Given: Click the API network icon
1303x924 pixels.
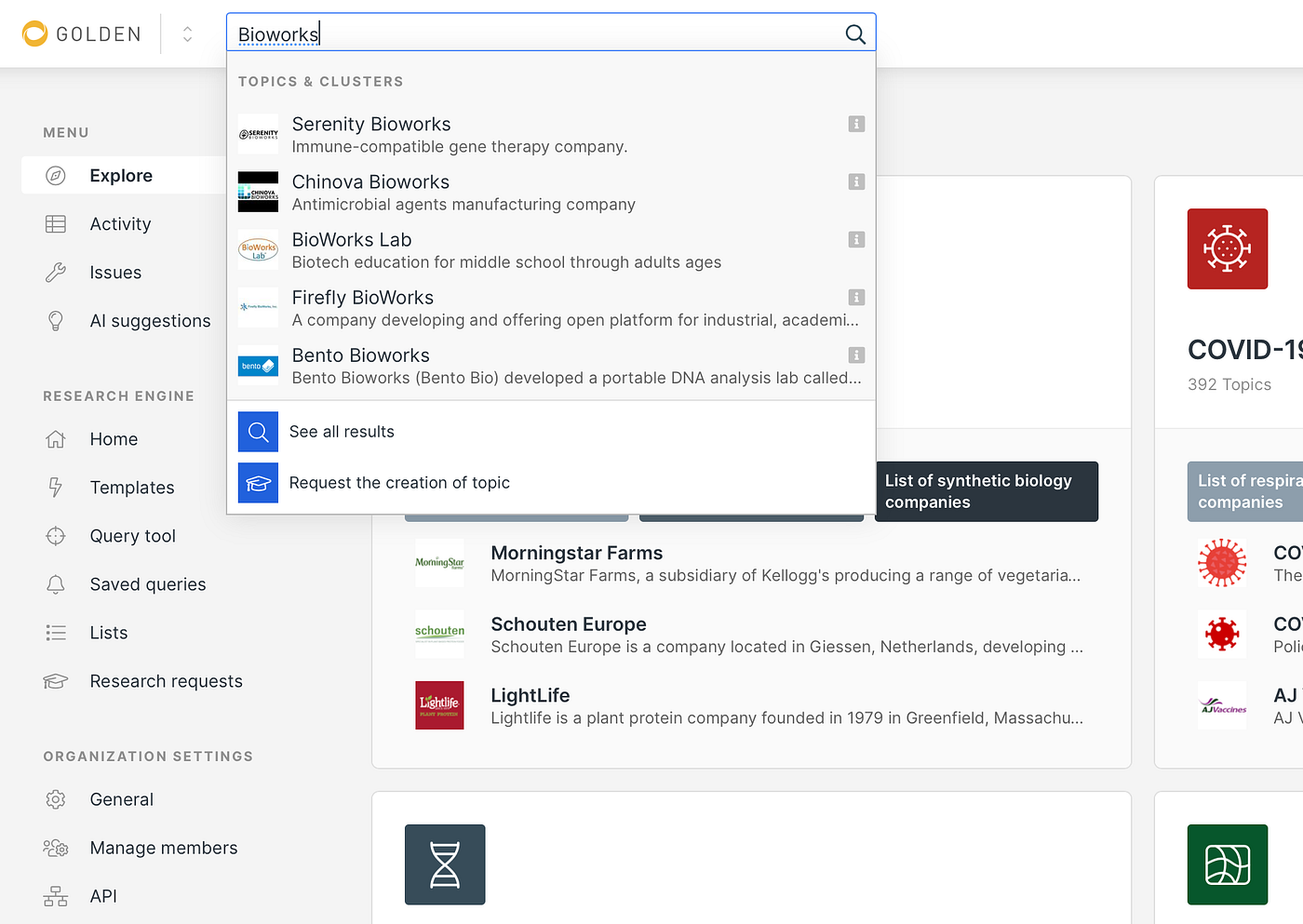Looking at the screenshot, I should [56, 895].
